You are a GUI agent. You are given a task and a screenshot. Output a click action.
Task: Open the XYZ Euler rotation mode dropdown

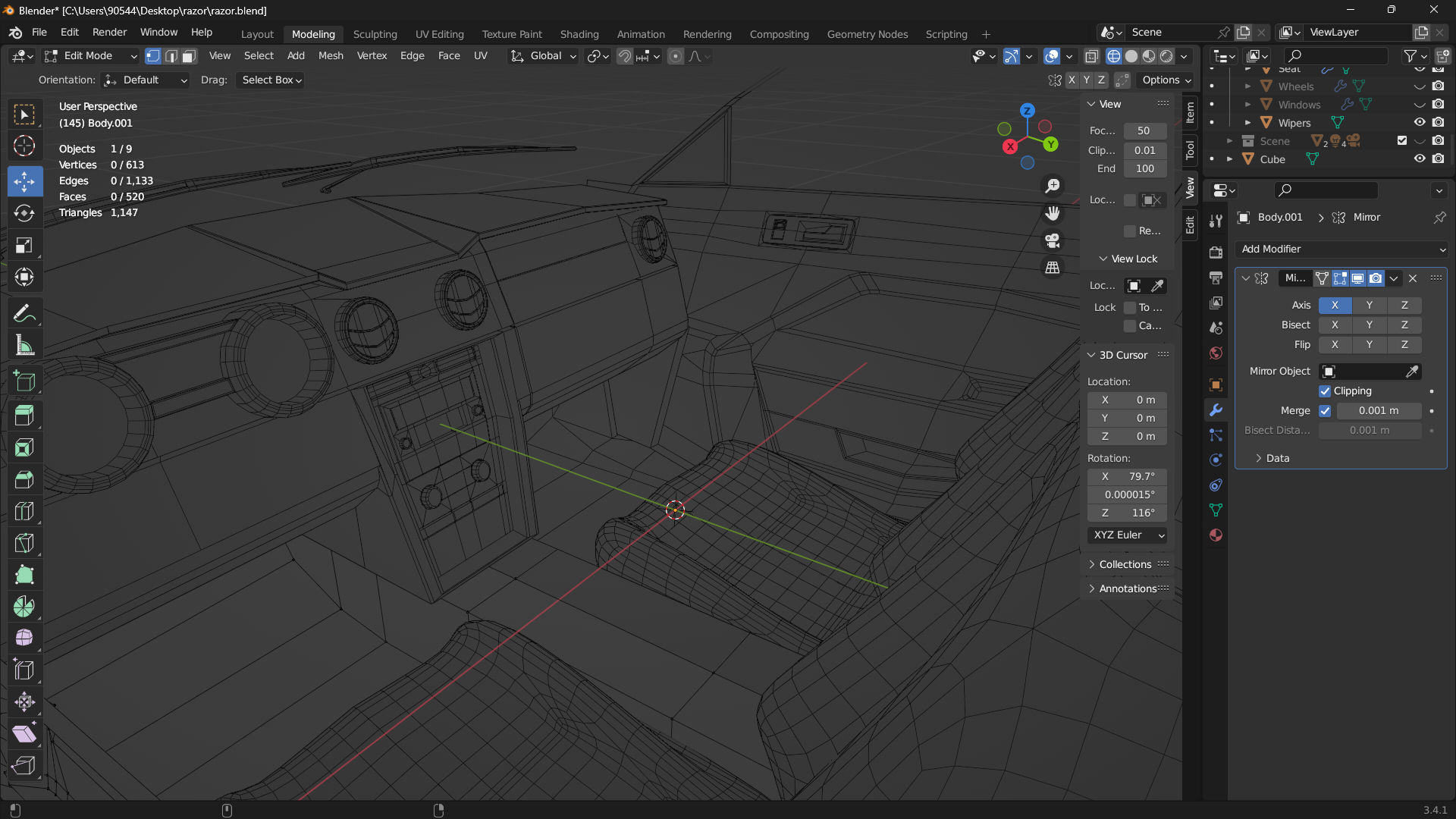tap(1128, 535)
